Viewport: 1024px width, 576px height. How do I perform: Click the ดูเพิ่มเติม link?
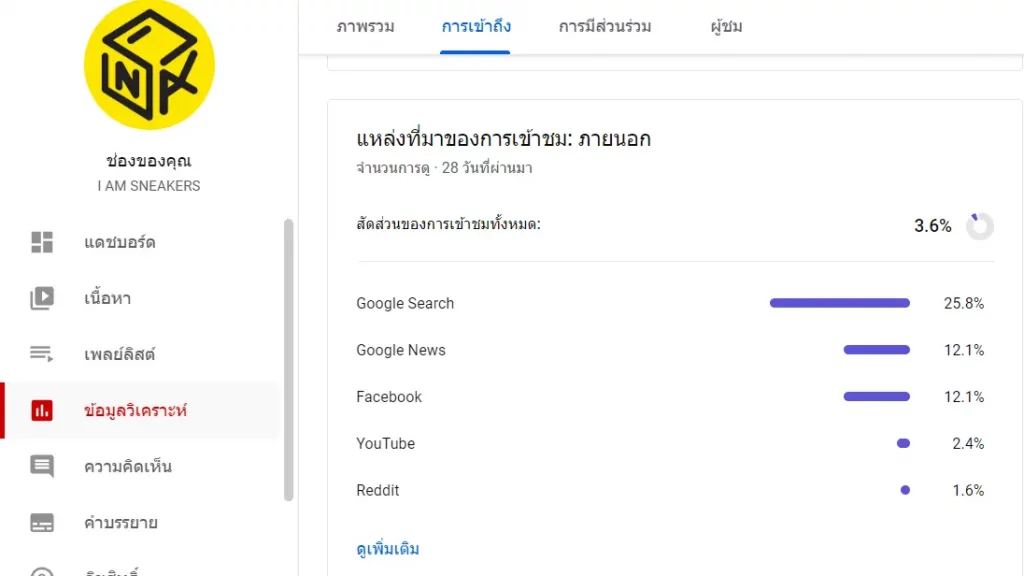388,549
